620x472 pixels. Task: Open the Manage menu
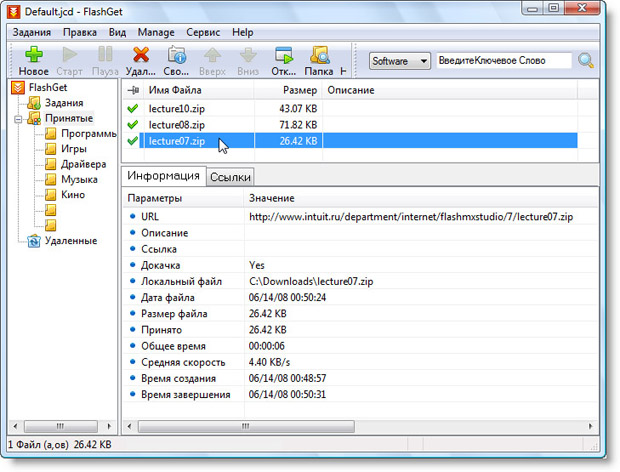coord(156,32)
